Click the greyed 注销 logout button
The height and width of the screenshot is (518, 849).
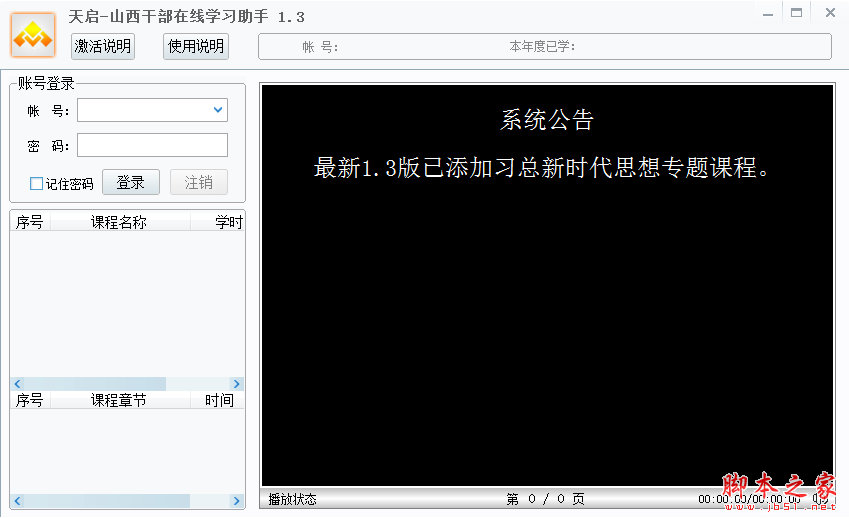click(x=199, y=182)
